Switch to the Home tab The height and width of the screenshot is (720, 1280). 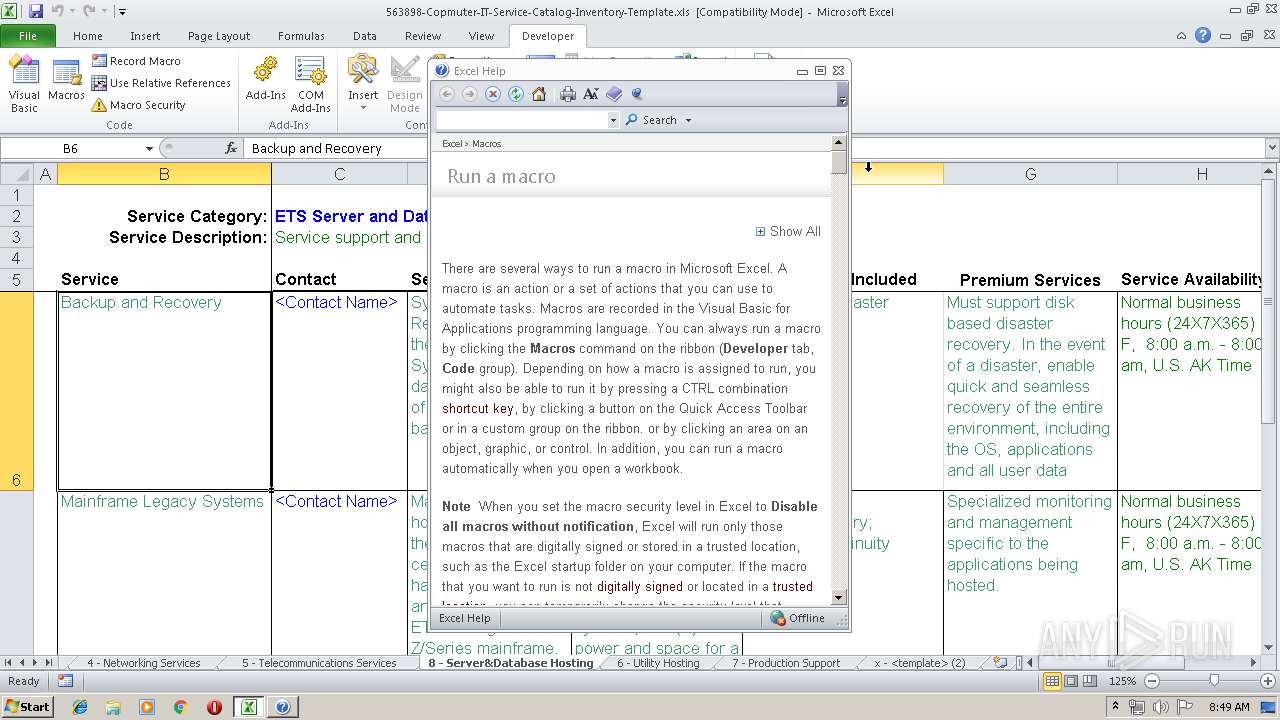coord(88,36)
